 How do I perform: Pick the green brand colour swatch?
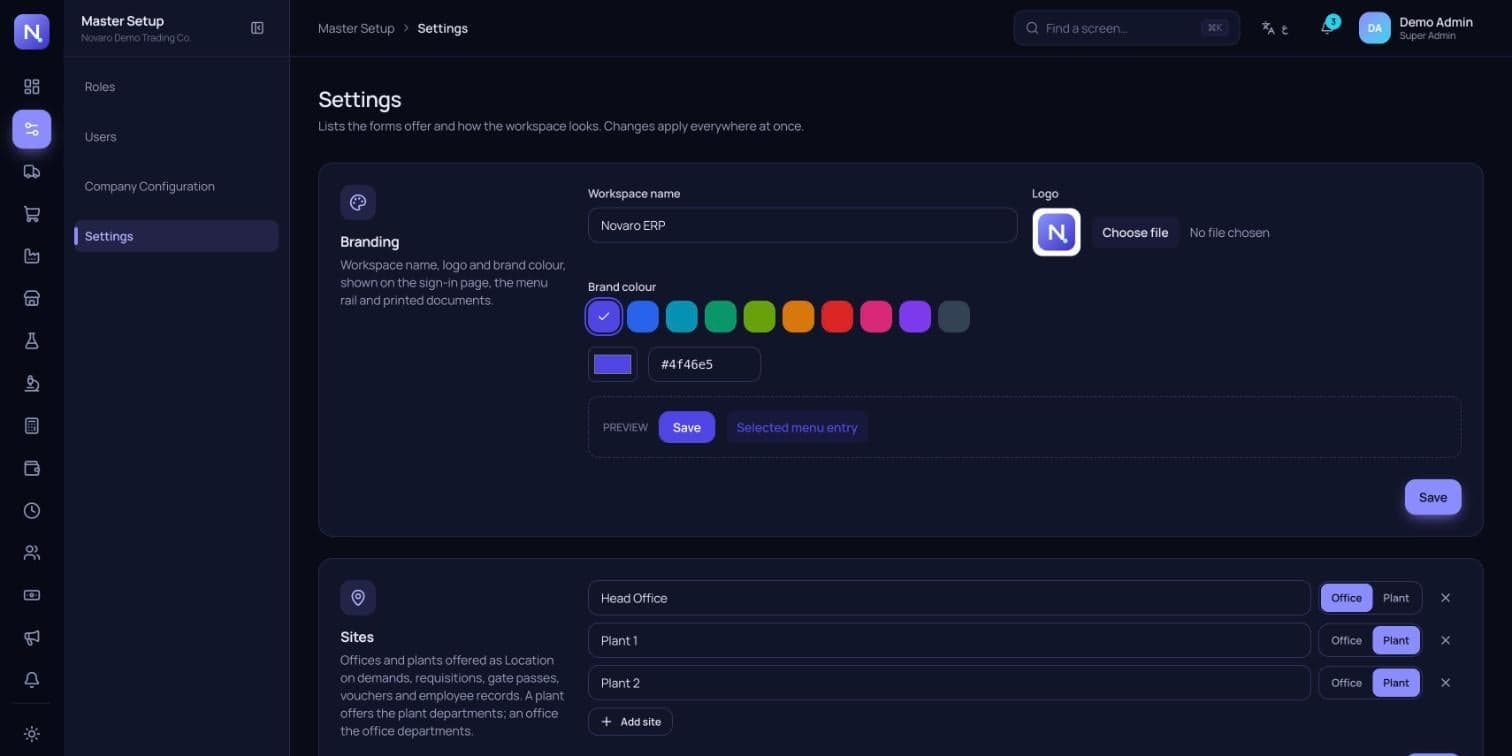[x=720, y=317]
